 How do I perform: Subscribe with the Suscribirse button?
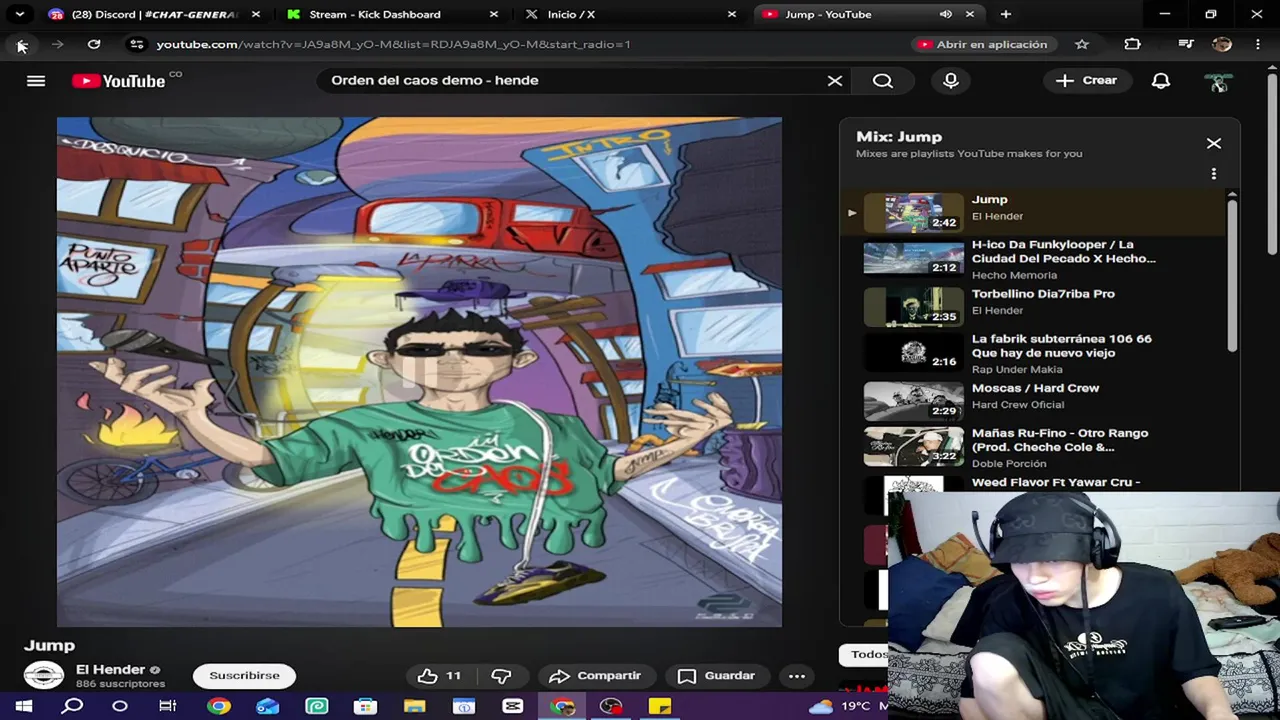click(244, 676)
